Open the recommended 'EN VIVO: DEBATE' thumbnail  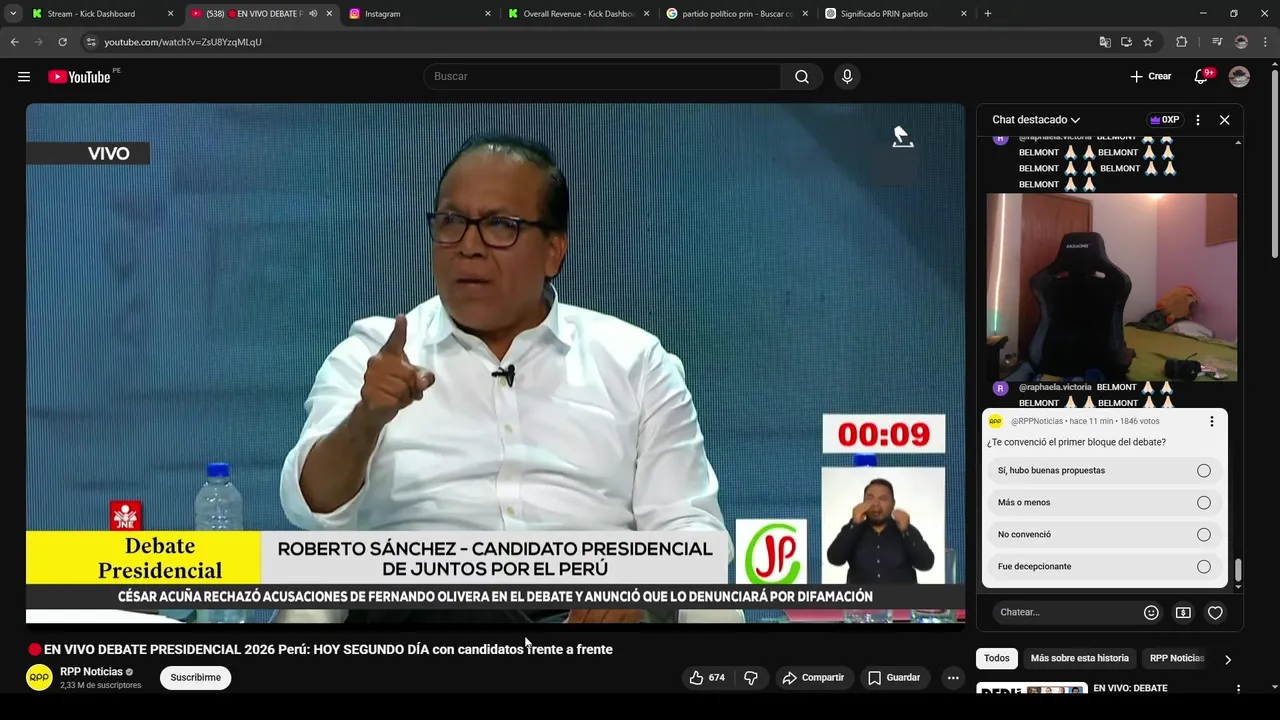[x=1032, y=689]
